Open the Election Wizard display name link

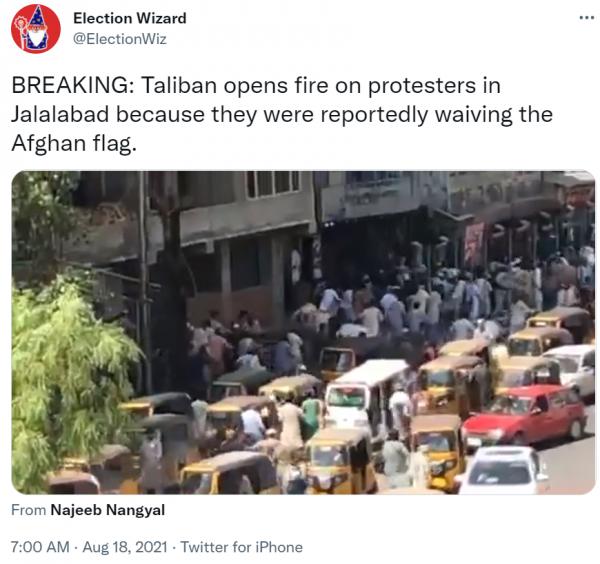click(130, 18)
